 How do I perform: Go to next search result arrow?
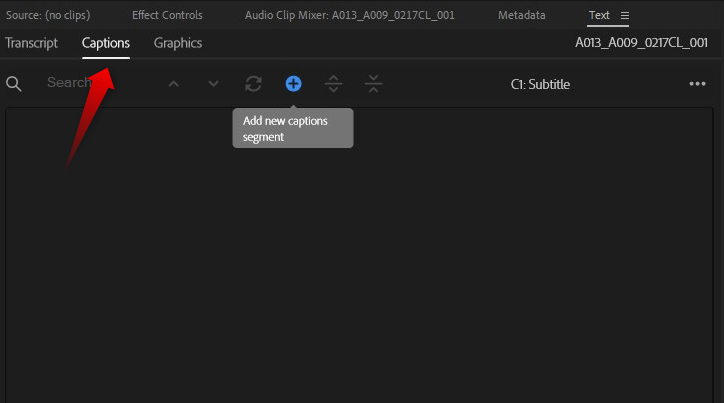[213, 84]
